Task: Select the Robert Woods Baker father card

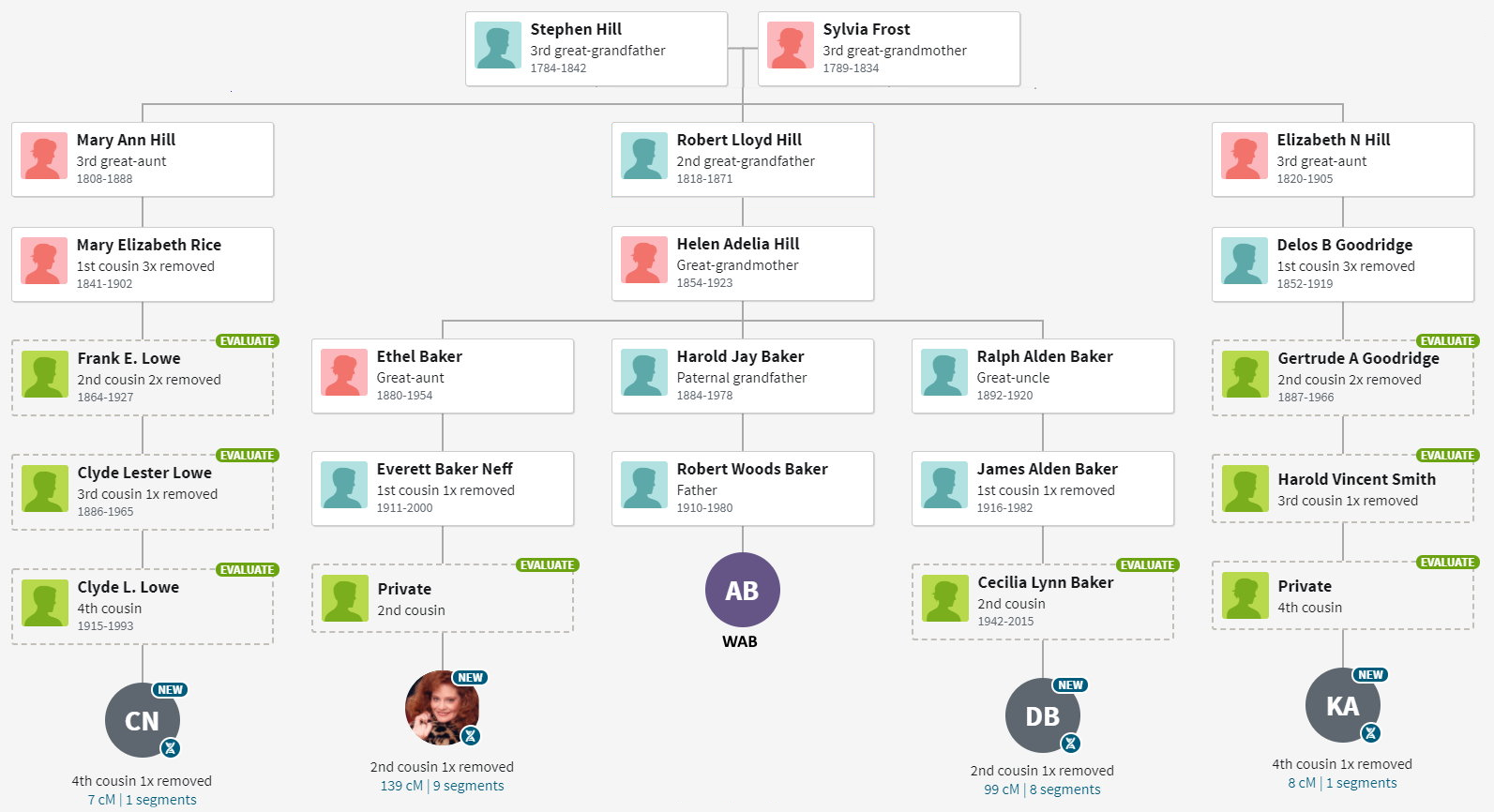Action: tap(743, 489)
